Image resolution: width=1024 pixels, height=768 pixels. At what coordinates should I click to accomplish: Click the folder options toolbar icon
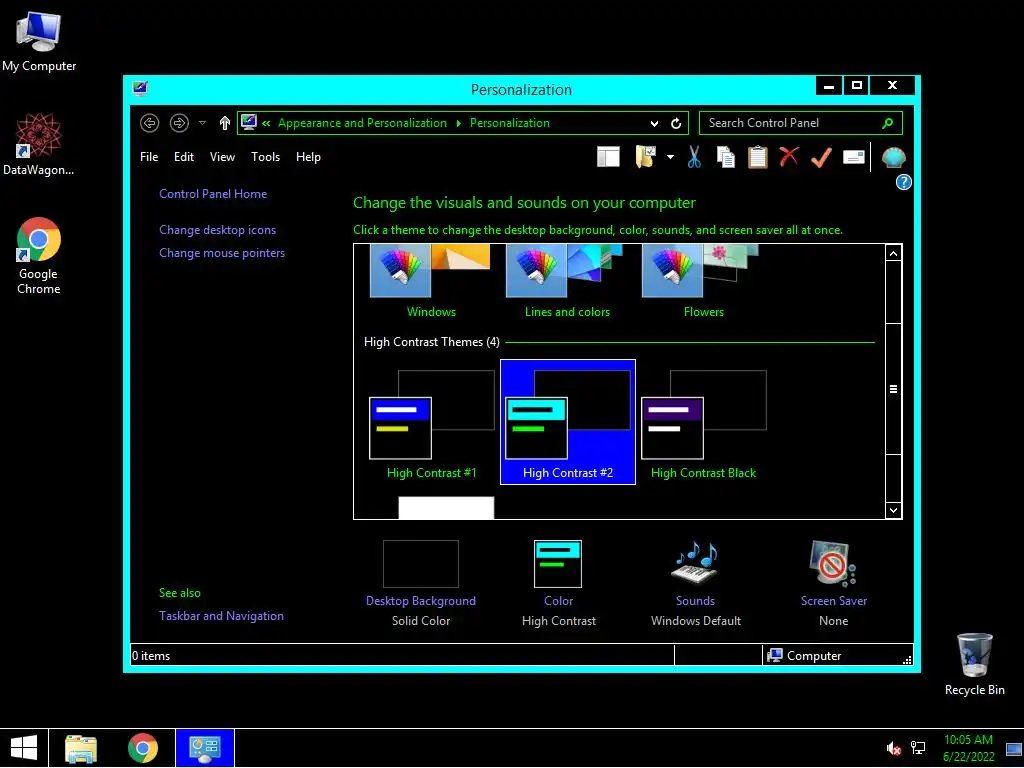point(645,157)
